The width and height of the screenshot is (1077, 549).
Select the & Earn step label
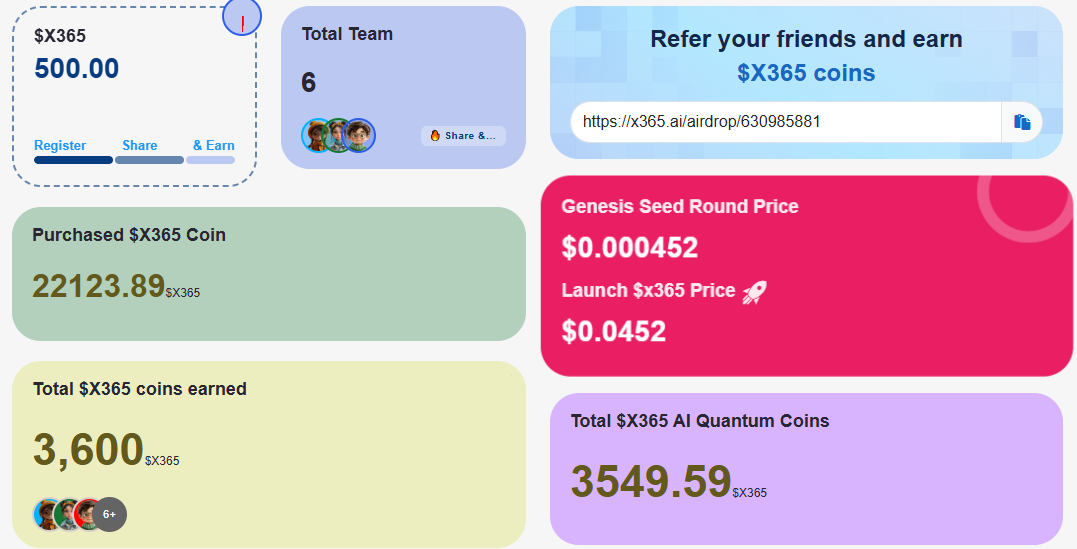pyautogui.click(x=214, y=146)
